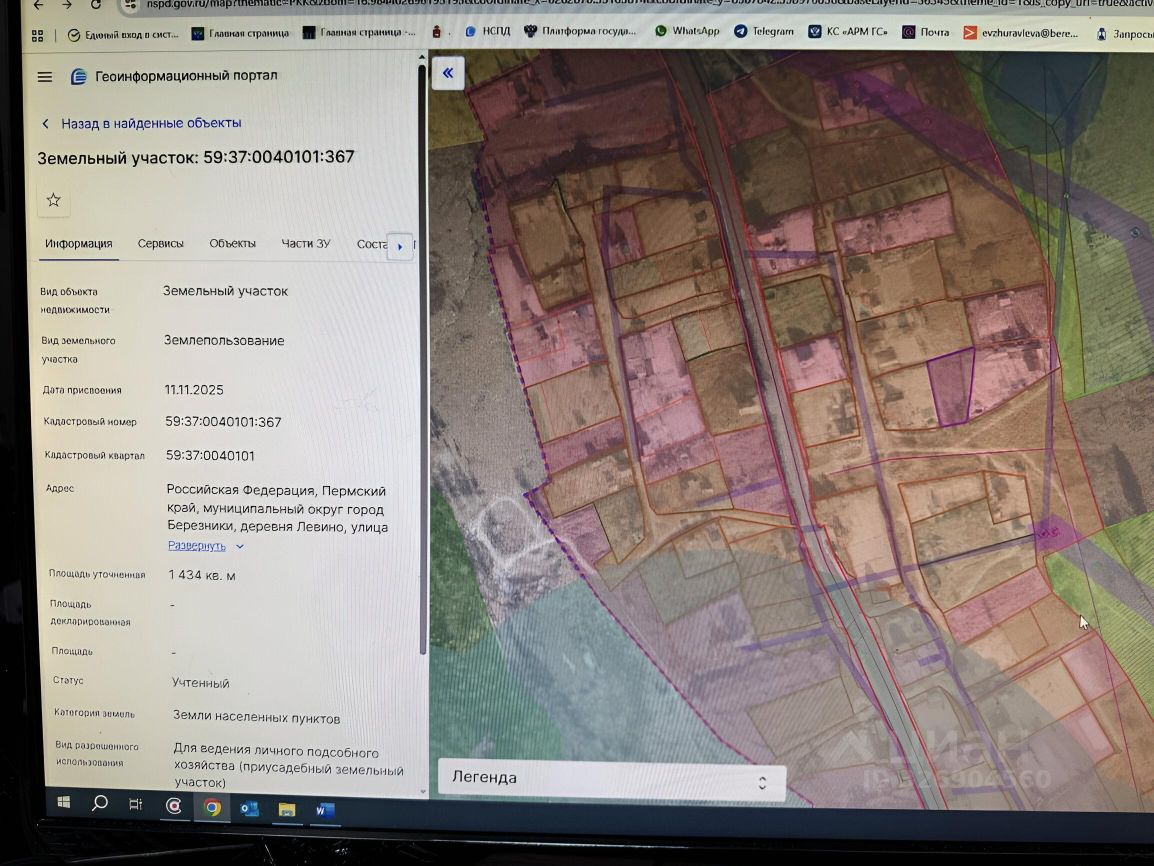Click the permitted use text Для ведения личного подсобного хозяйства

[288, 766]
